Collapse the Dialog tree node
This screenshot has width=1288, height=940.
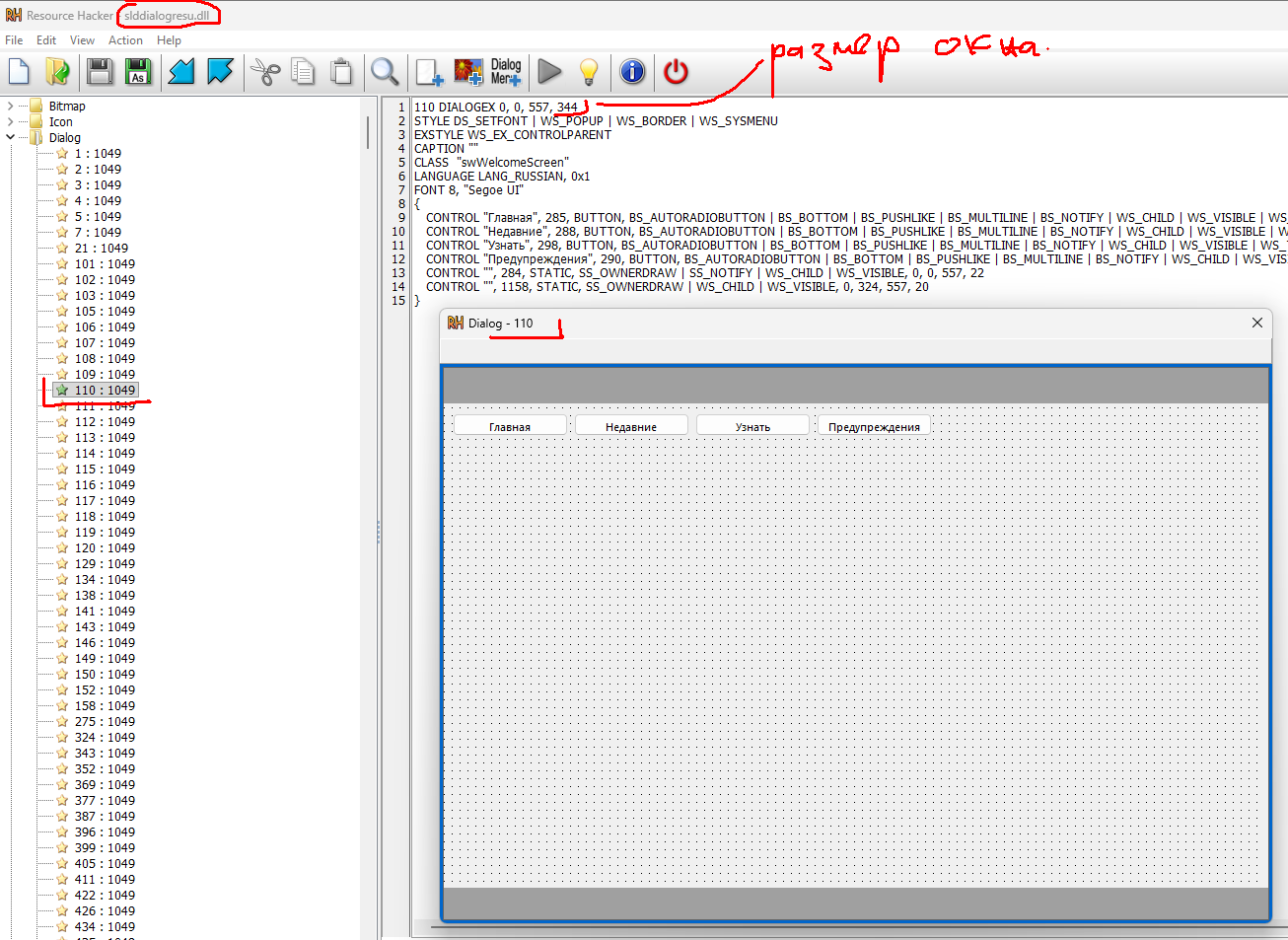(11, 138)
